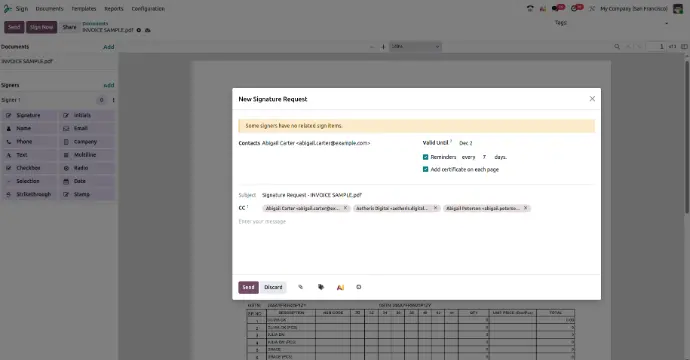Image resolution: width=690 pixels, height=360 pixels.
Task: Click the gear icon beside INVOICE SAMPLE.pdf
Action: (x=139, y=30)
